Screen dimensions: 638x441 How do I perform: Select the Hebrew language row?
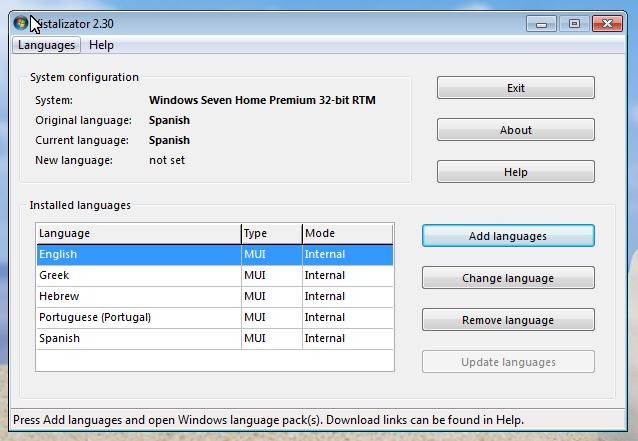(x=215, y=297)
